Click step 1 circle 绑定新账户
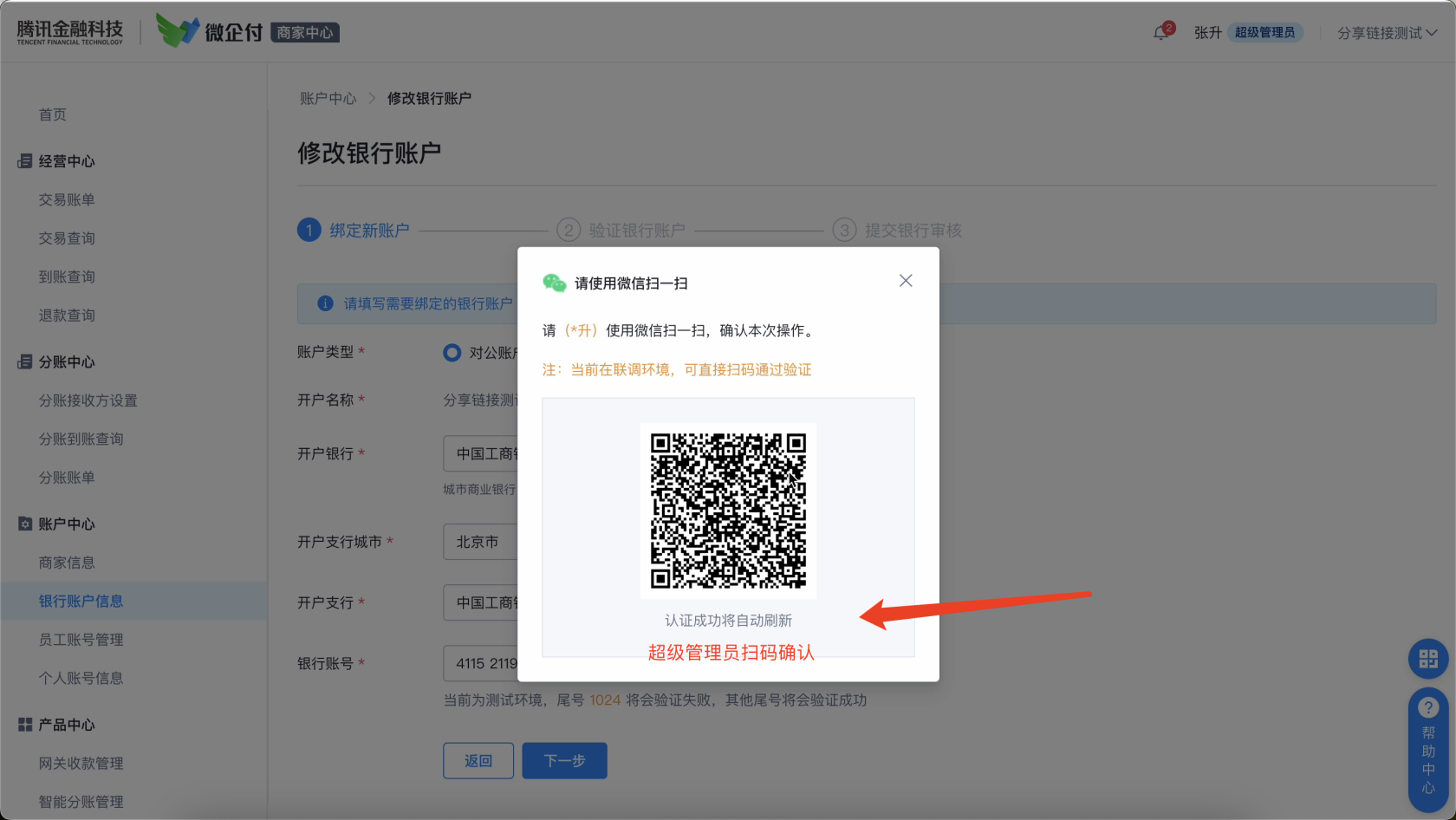Image resolution: width=1456 pixels, height=820 pixels. click(309, 230)
